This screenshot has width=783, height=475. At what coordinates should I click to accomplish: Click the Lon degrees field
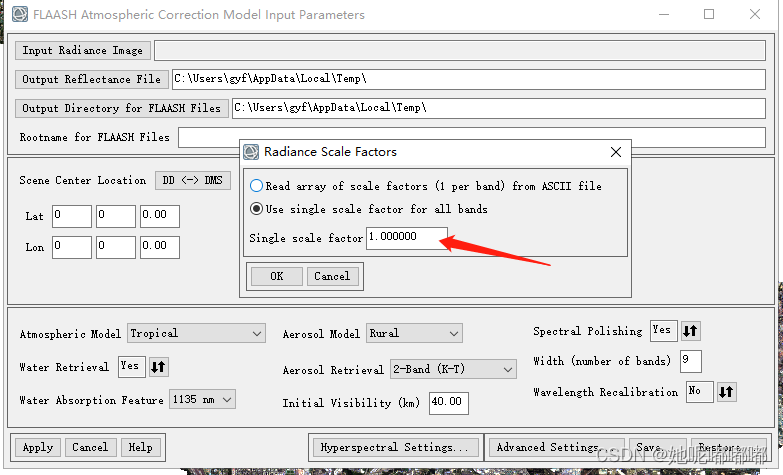click(72, 247)
